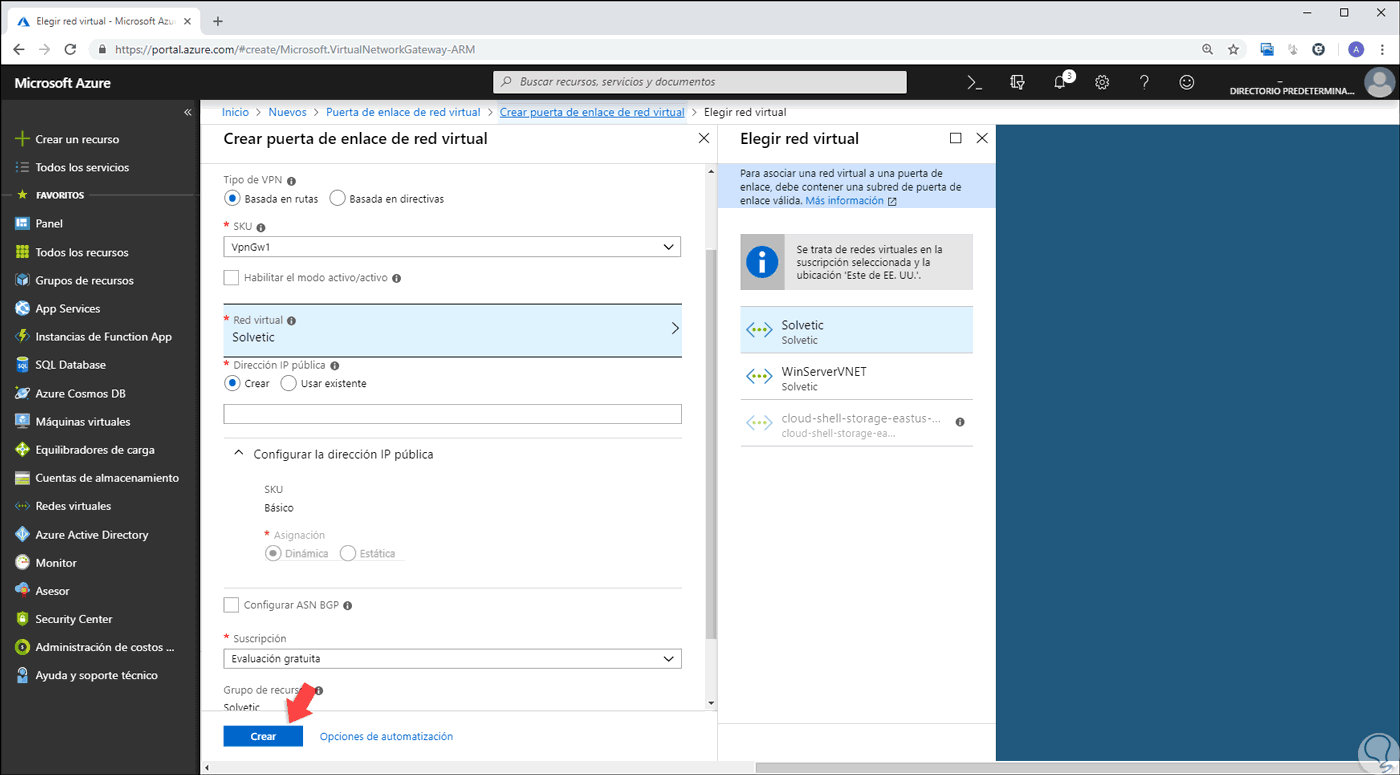Collapse the left sidebar menu
The height and width of the screenshot is (775, 1400).
point(188,112)
